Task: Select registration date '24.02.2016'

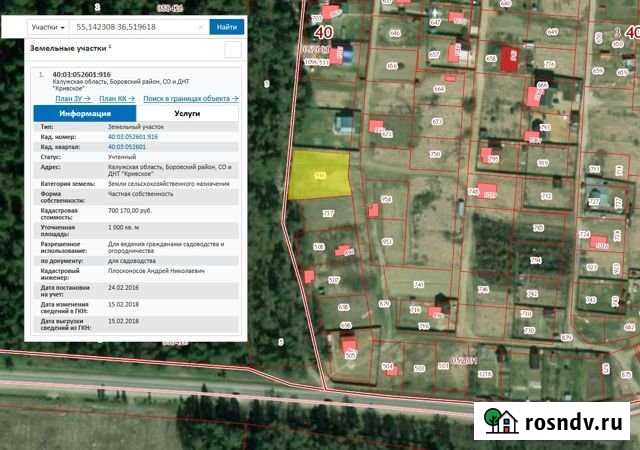Action: pyautogui.click(x=123, y=288)
